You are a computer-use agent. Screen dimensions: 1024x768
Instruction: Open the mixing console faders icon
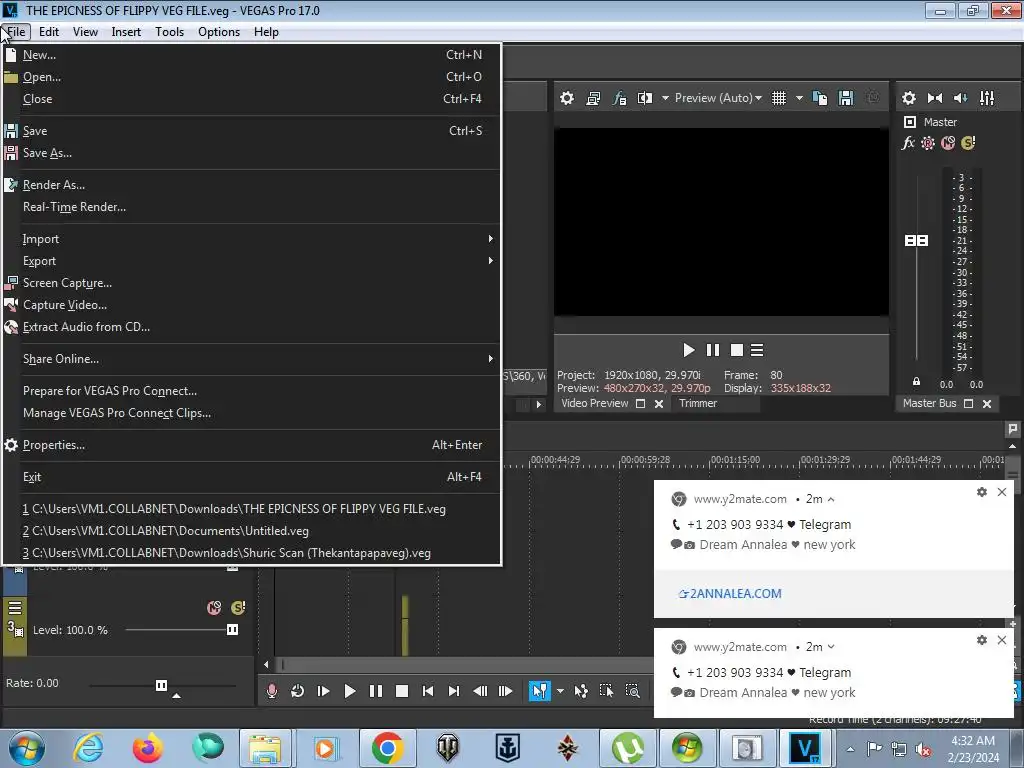coord(987,98)
